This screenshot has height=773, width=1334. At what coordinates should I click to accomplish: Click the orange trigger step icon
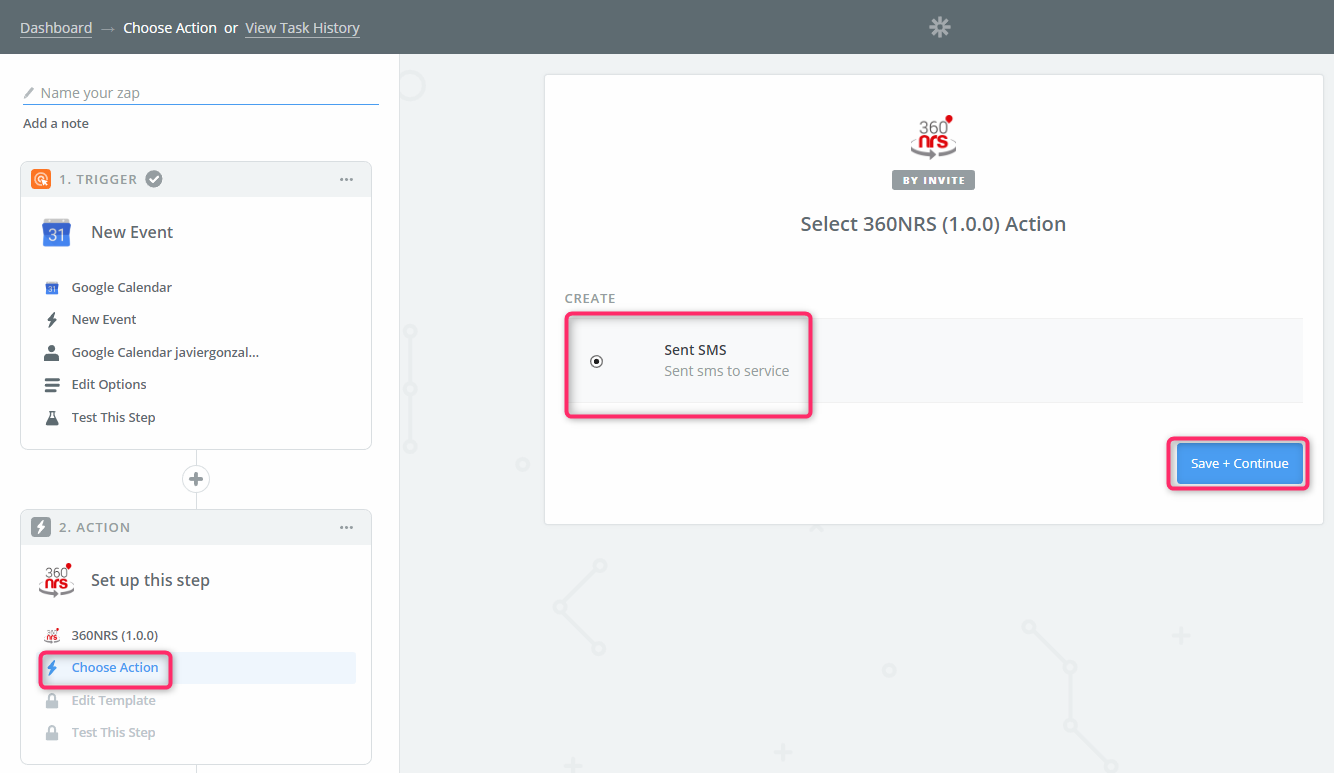point(41,179)
